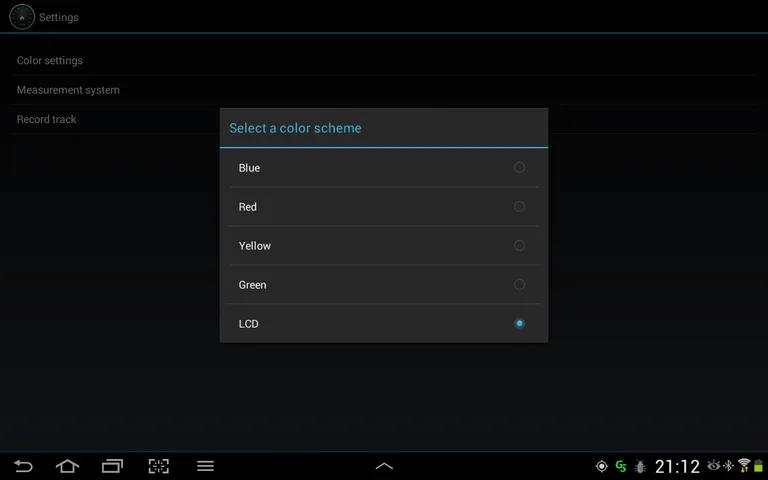Tap the green G notification icon
Viewport: 768px width, 480px height.
[621, 466]
